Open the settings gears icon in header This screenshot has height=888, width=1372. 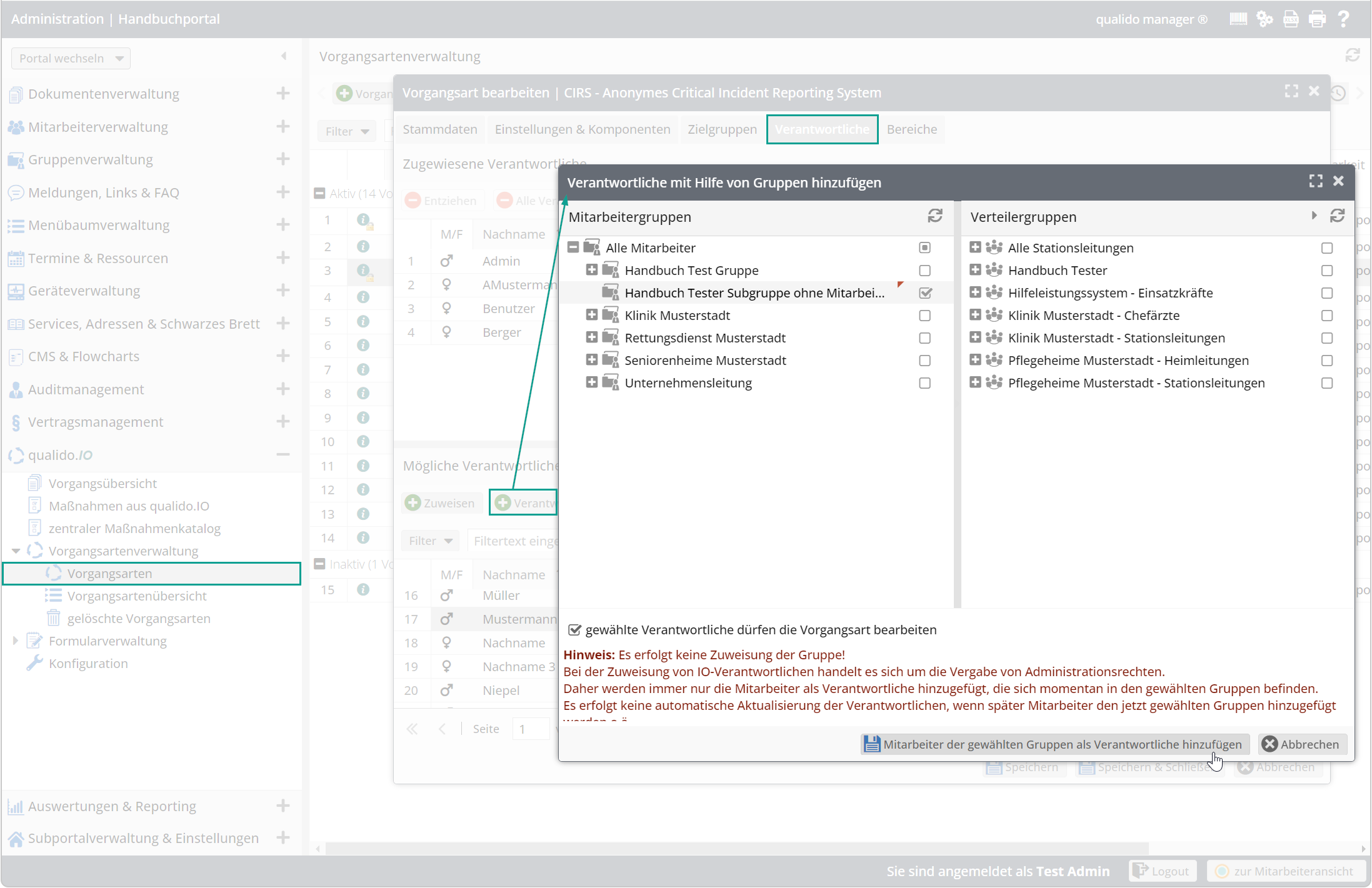(x=1264, y=19)
